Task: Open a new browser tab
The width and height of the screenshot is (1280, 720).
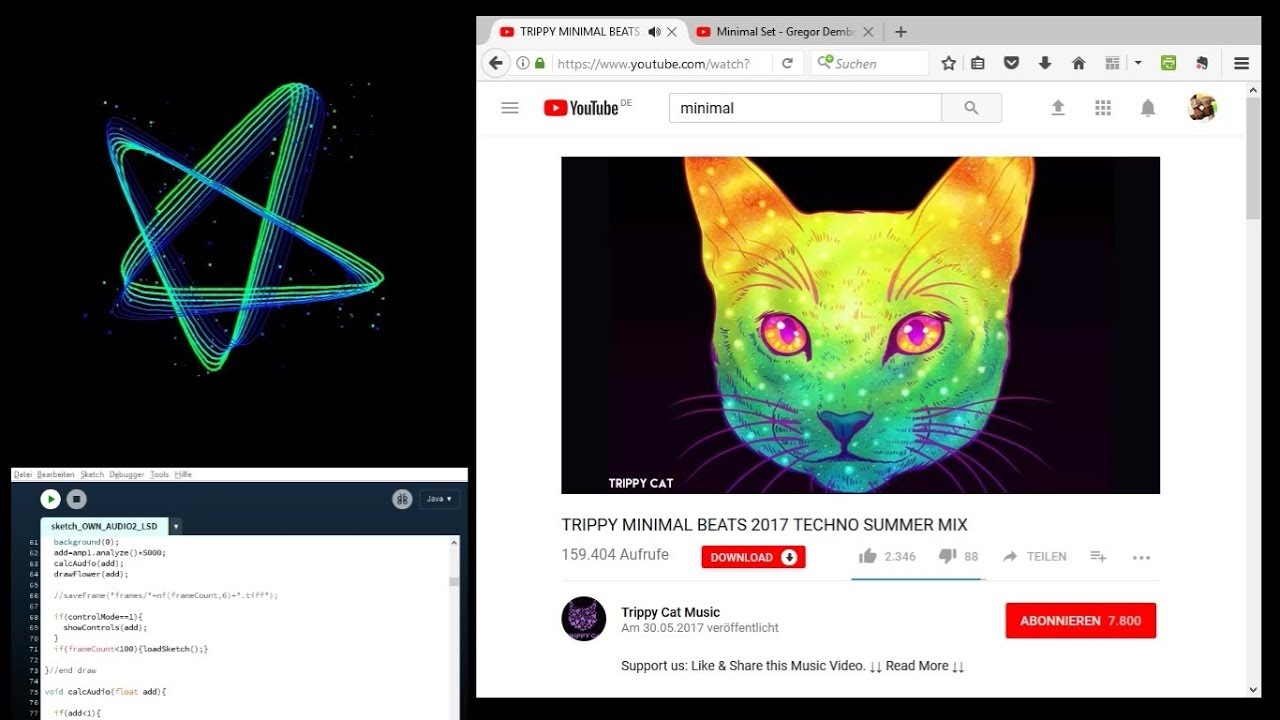Action: [x=900, y=32]
